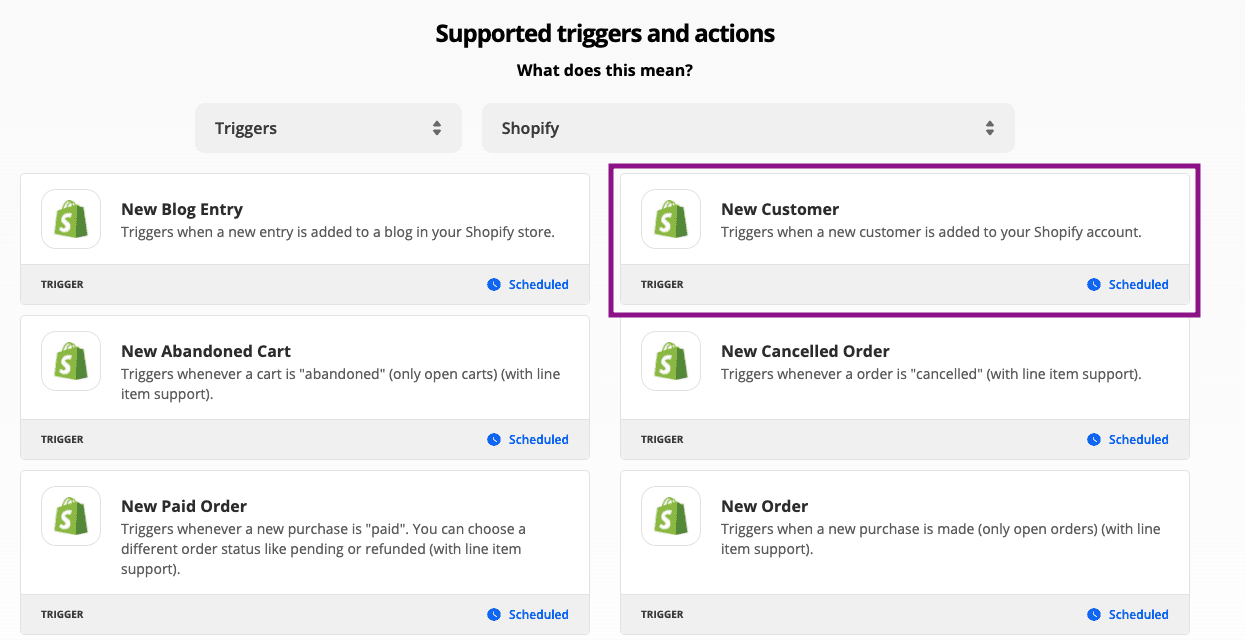1245x642 pixels.
Task: Open the New Abandoned Cart trigger
Action: pyautogui.click(x=206, y=351)
